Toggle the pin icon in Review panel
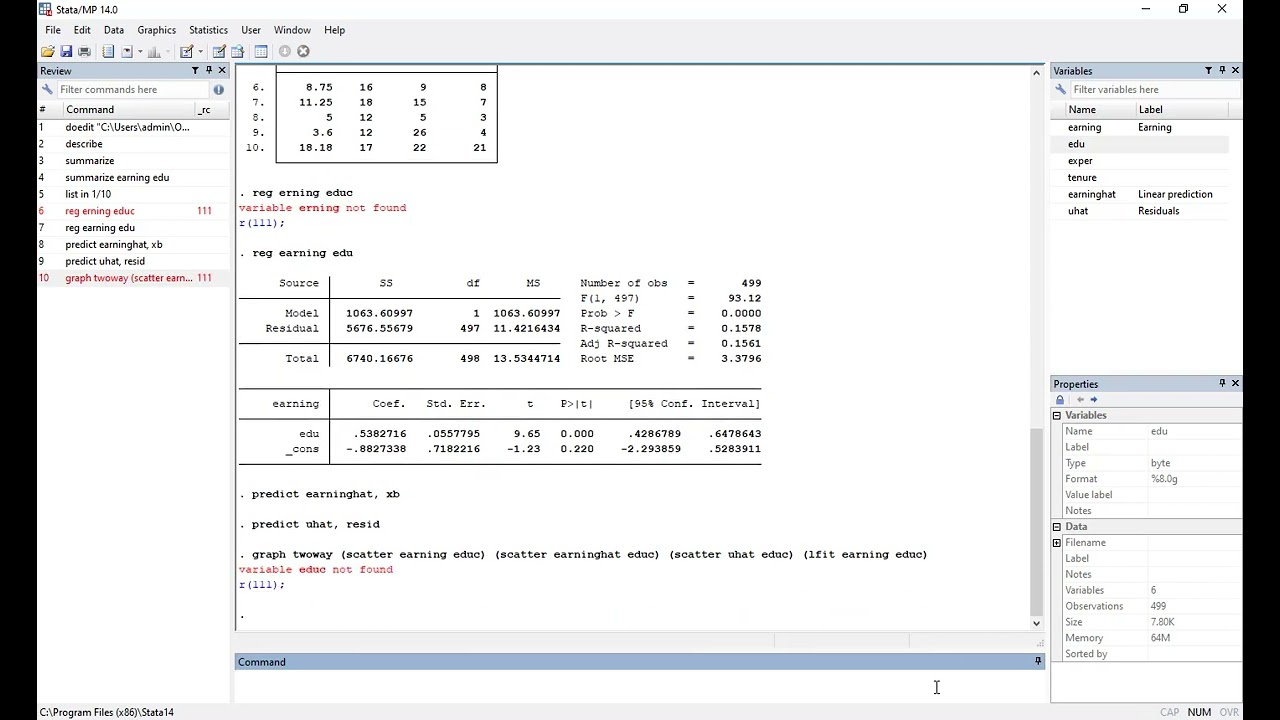 pyautogui.click(x=209, y=71)
